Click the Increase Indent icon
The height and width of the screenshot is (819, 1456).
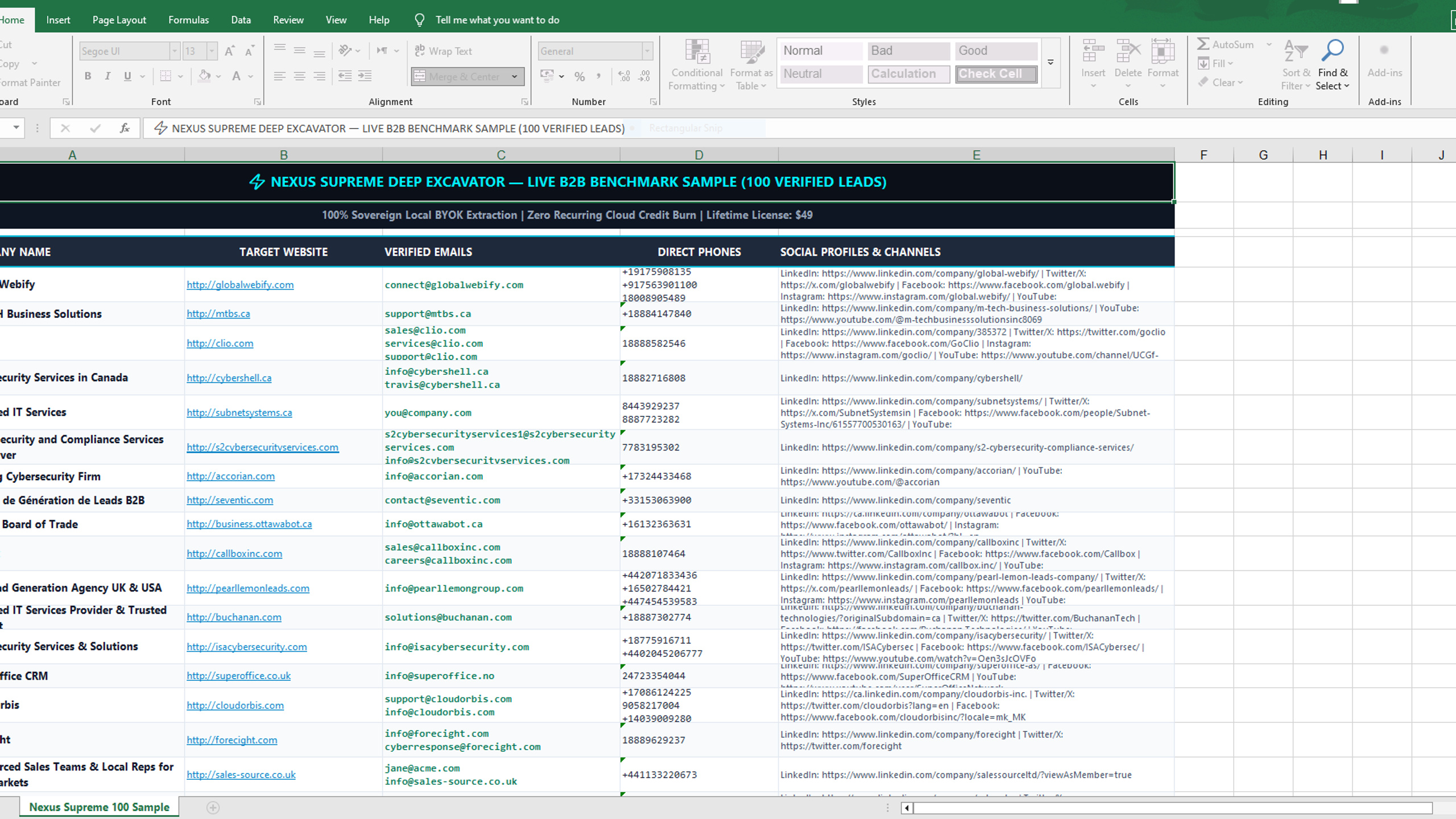365,76
